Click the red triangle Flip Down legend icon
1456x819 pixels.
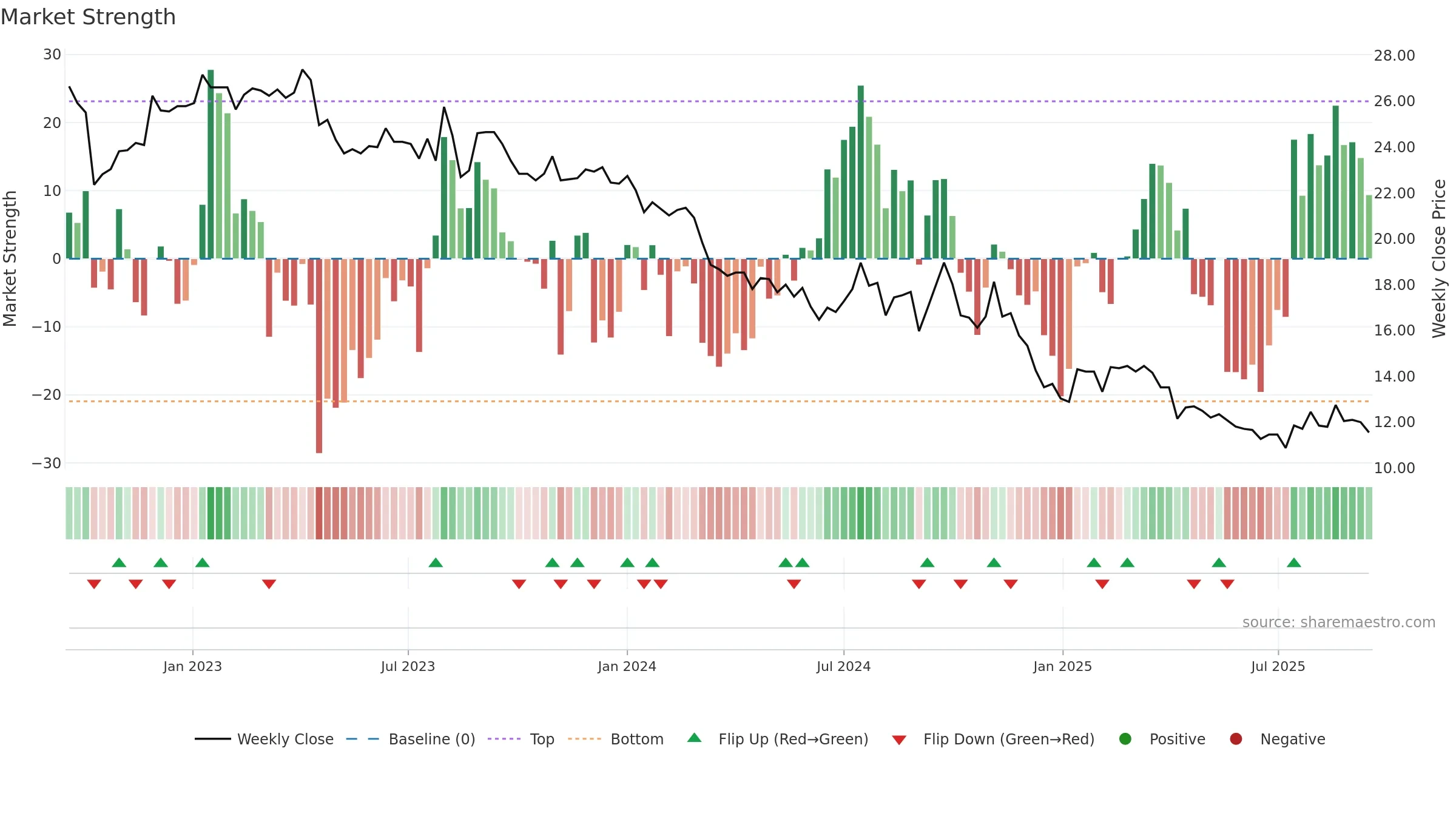pos(899,740)
